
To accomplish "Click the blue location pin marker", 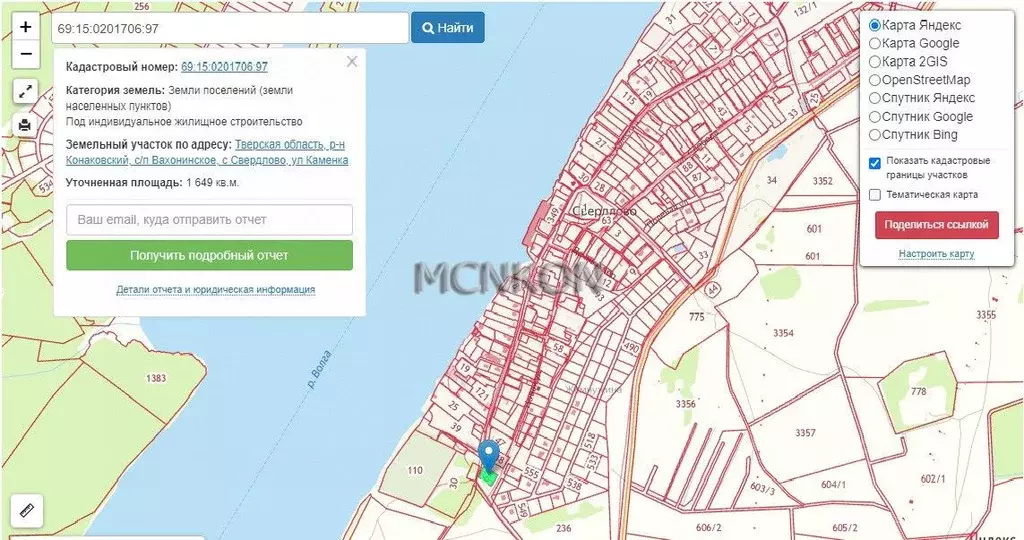I will (488, 455).
